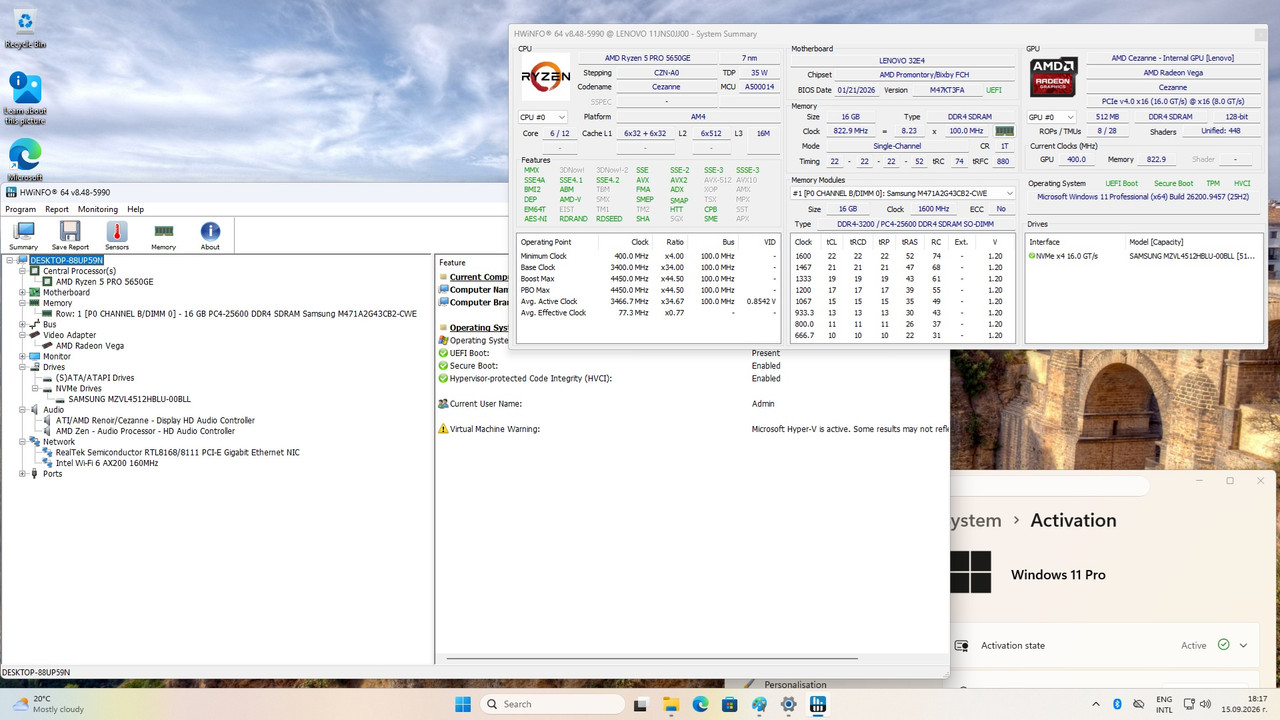Open the Memory Modules DIMM dropdown
Image resolution: width=1280 pixels, height=720 pixels.
pos(903,193)
